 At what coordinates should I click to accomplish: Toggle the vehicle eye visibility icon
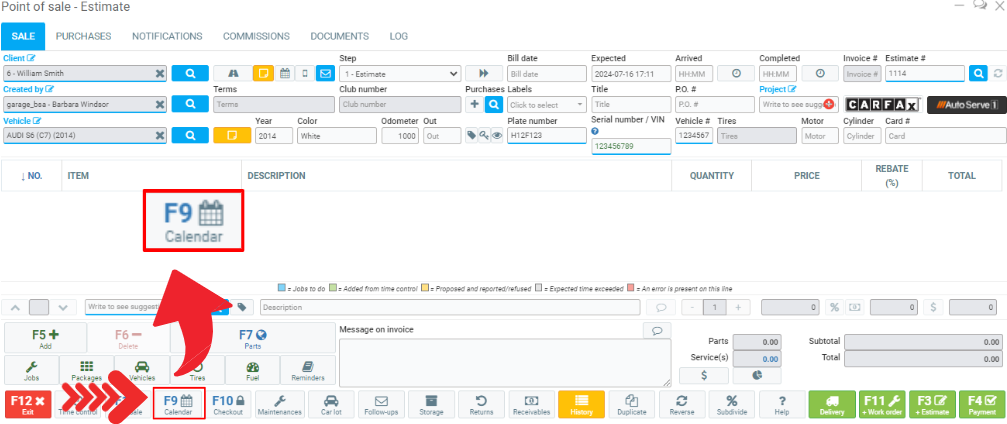[496, 136]
